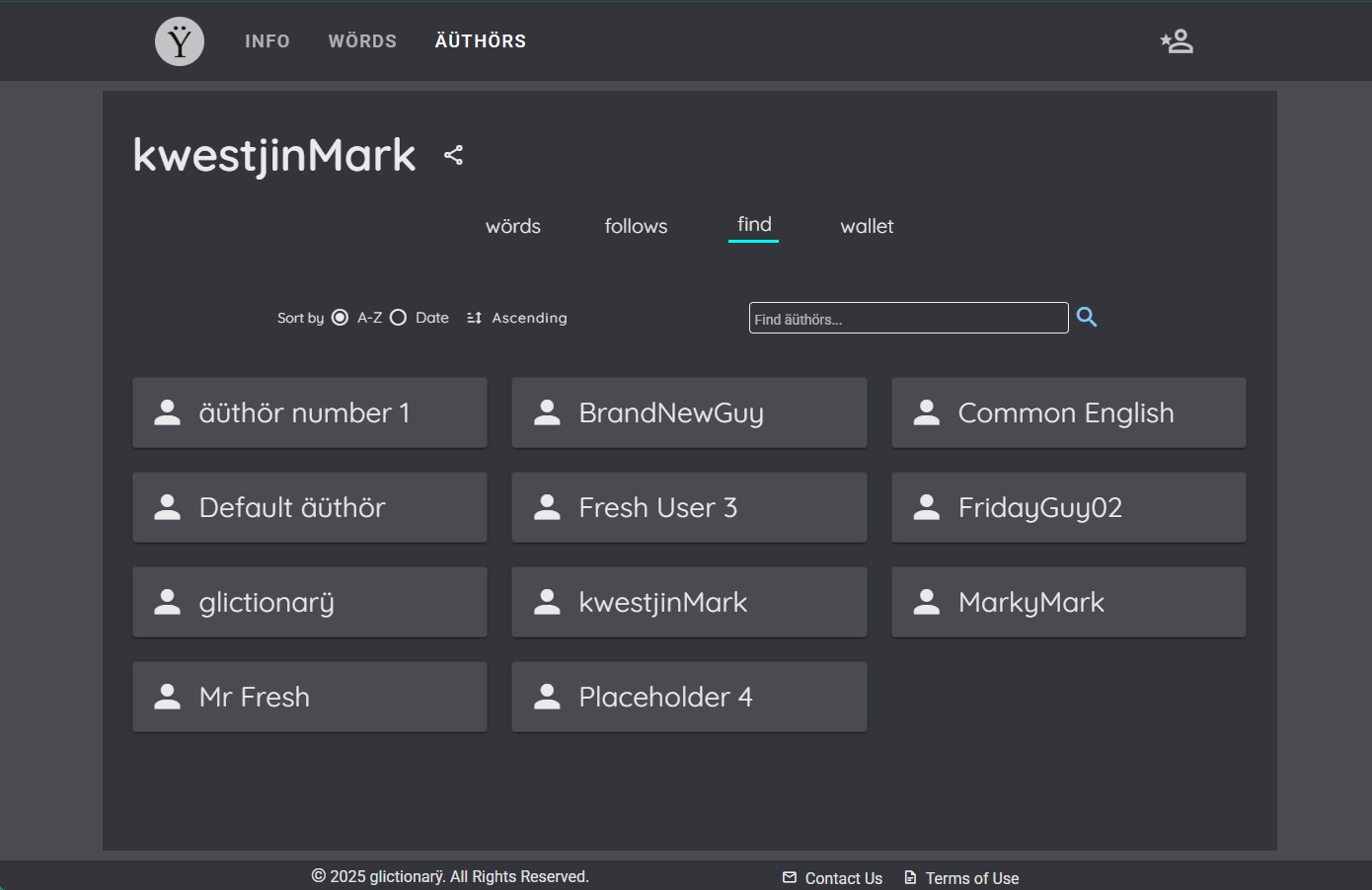1372x890 pixels.
Task: Click the glictionary Ÿ logo icon
Action: coord(180,41)
